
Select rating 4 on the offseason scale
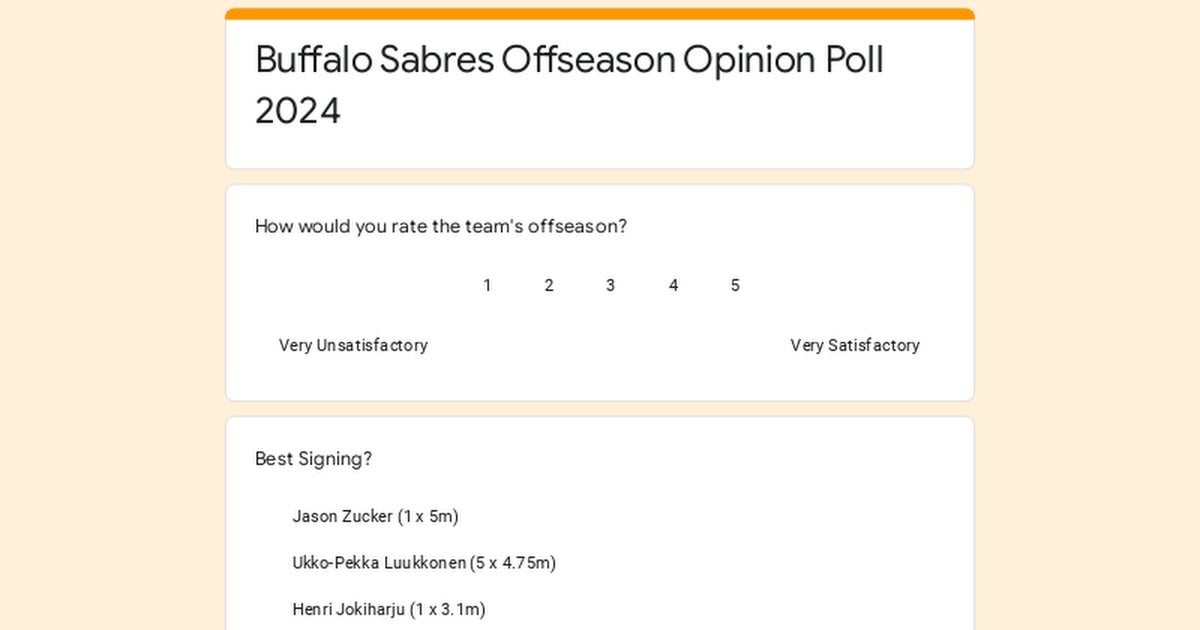tap(673, 286)
